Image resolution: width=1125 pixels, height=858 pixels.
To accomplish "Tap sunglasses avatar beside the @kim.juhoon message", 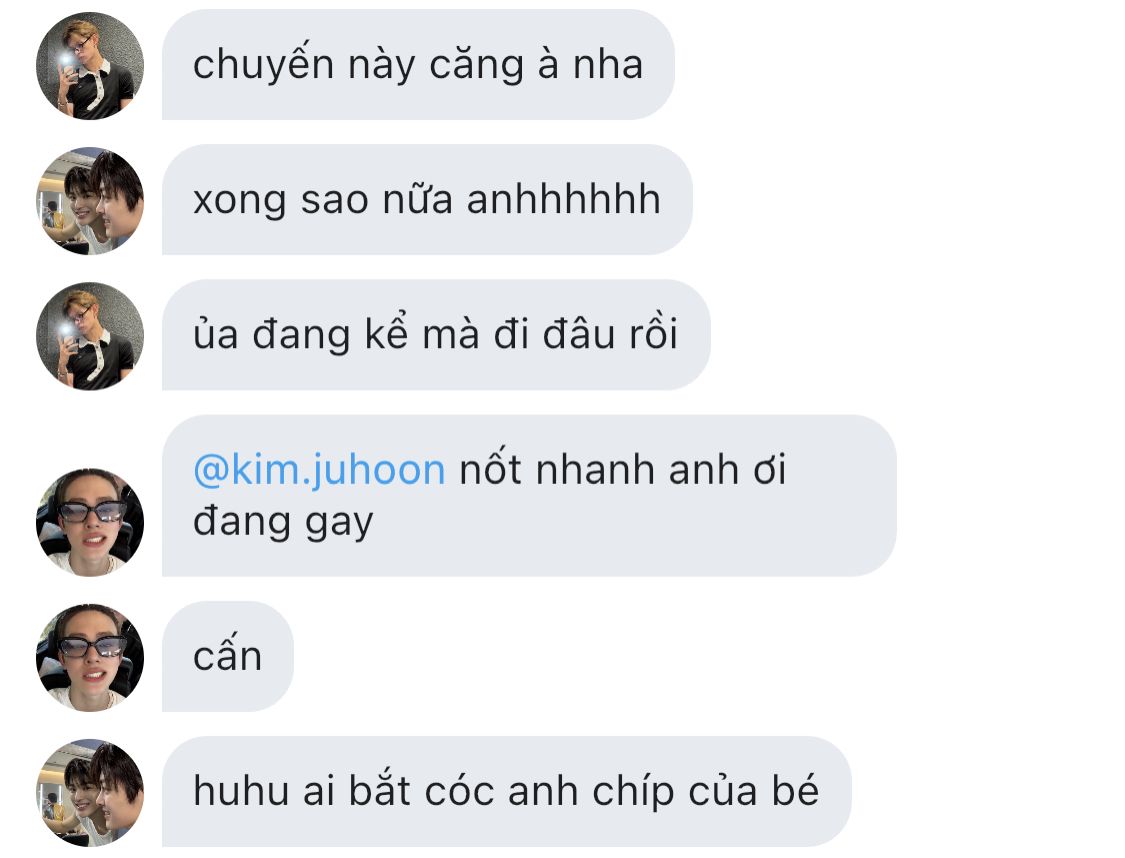I will [x=90, y=522].
